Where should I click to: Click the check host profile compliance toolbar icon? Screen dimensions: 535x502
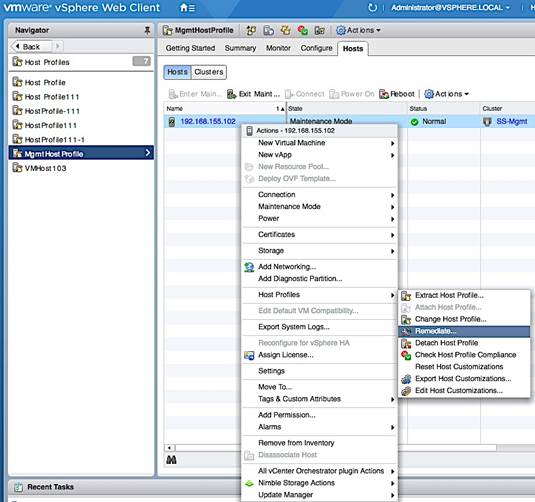[303, 30]
